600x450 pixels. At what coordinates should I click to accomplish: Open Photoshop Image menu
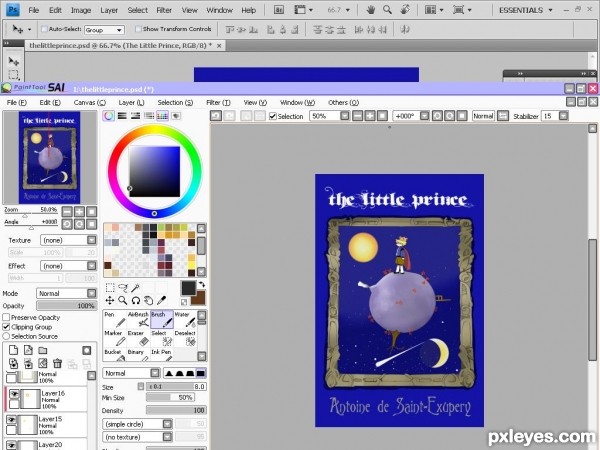(x=81, y=10)
